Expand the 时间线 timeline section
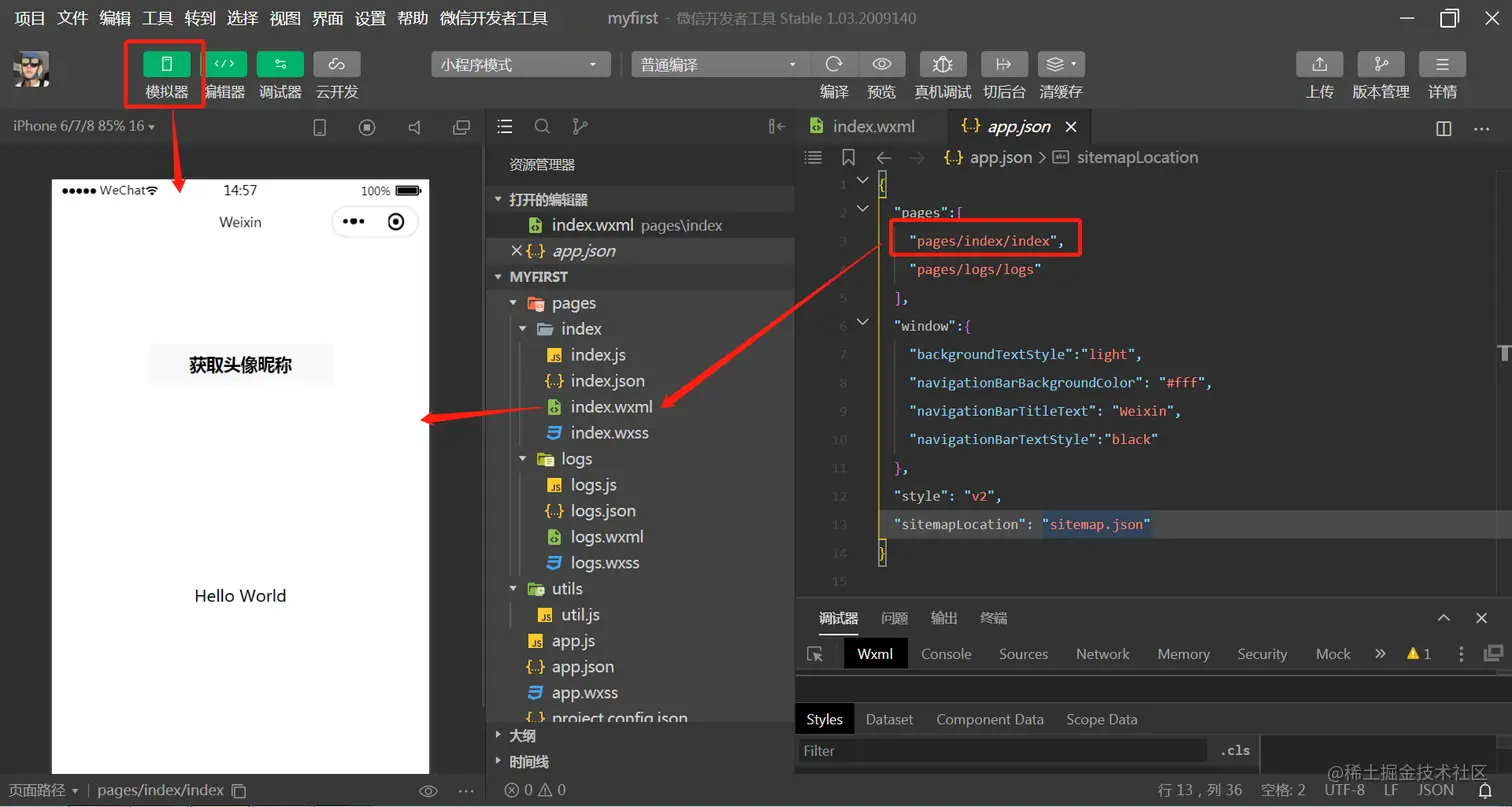The height and width of the screenshot is (807, 1512). 640,761
